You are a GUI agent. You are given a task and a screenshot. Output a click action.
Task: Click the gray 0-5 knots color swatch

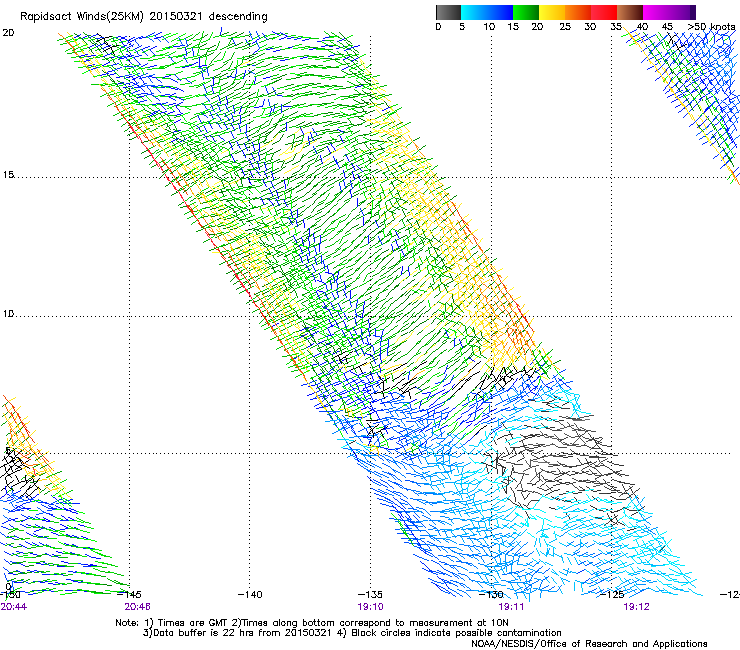pos(448,12)
